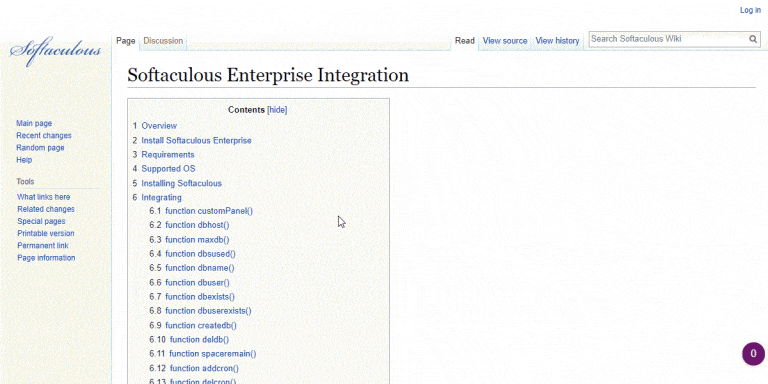Open Related changes
This screenshot has height=384, width=768.
(46, 209)
